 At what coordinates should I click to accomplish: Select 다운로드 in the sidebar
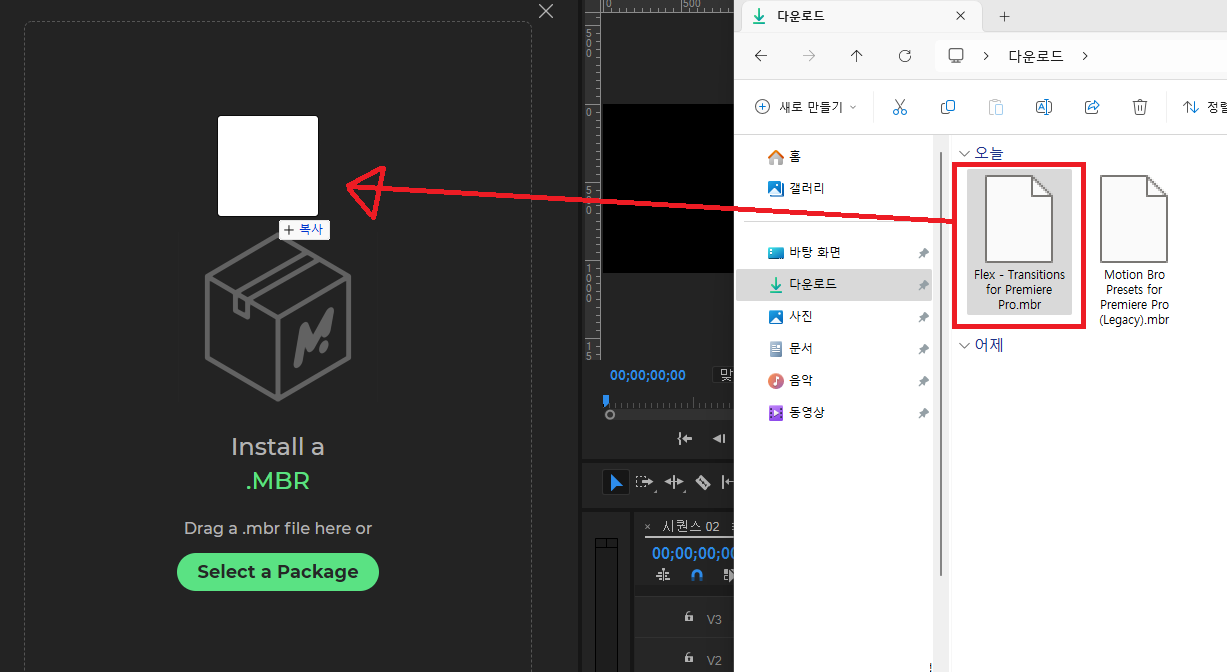tap(834, 284)
